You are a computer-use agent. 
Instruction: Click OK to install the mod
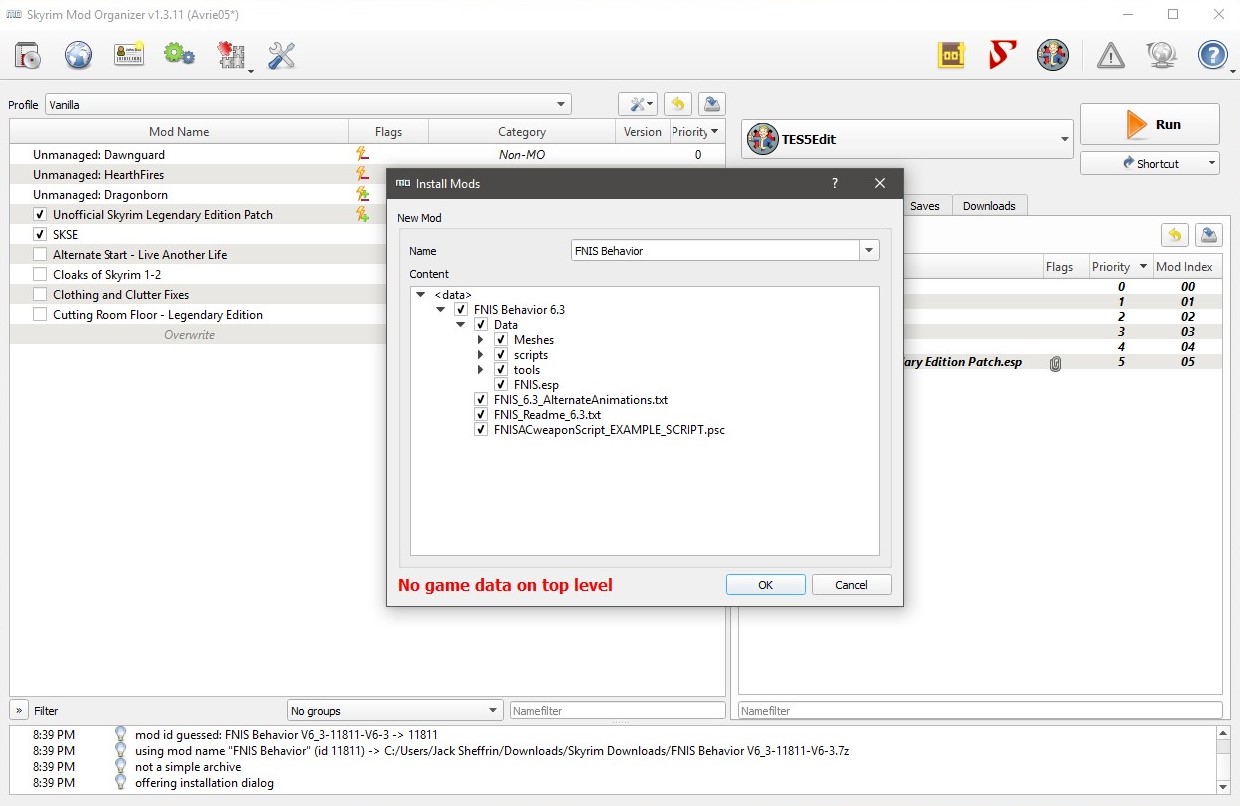pyautogui.click(x=766, y=585)
